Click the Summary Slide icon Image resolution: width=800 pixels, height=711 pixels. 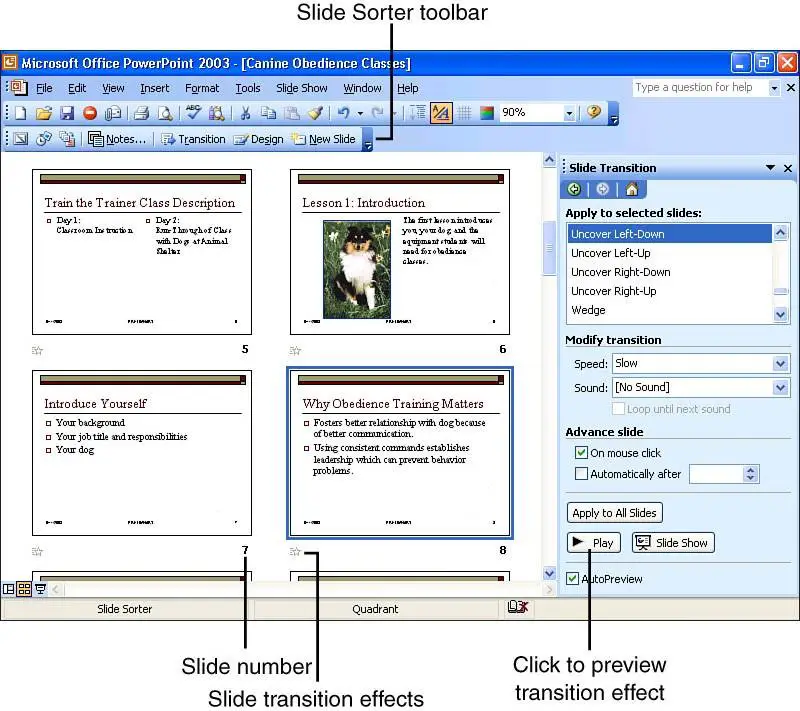[x=67, y=139]
